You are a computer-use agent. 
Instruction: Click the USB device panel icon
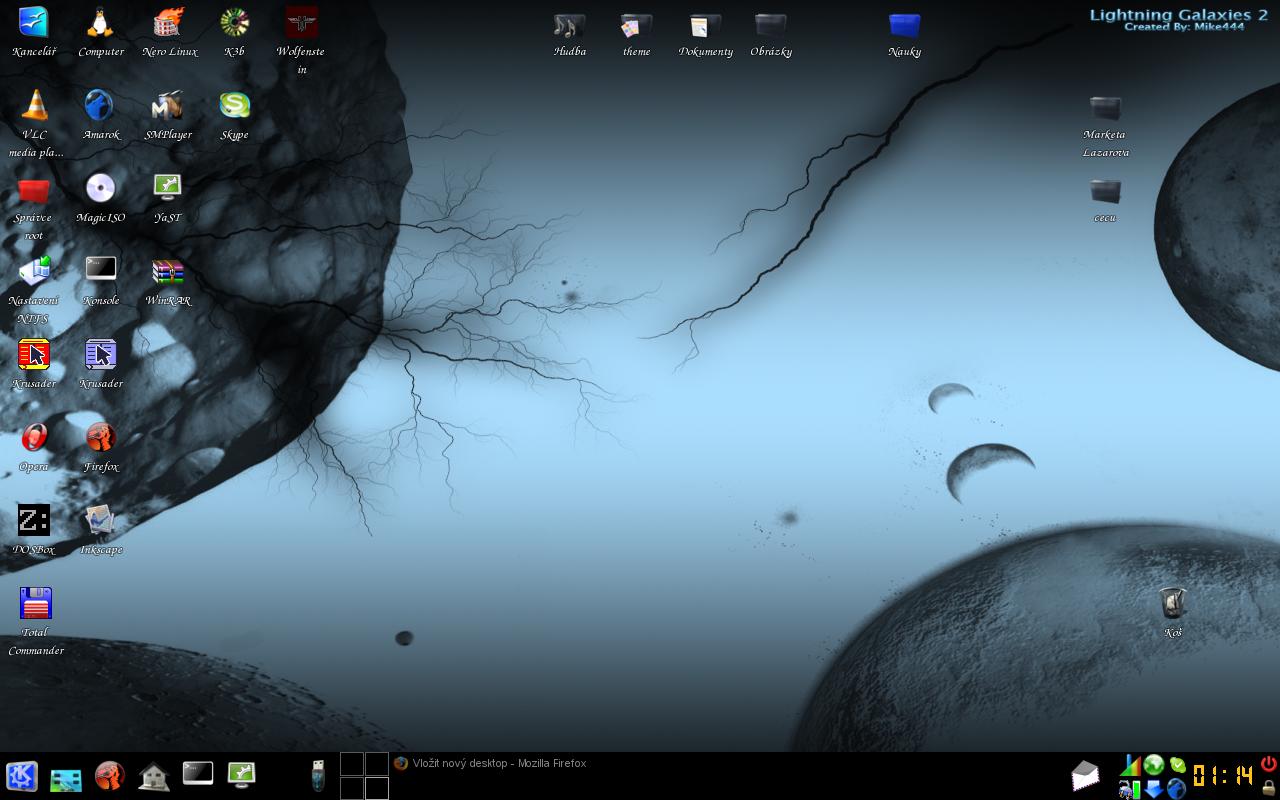pyautogui.click(x=318, y=776)
